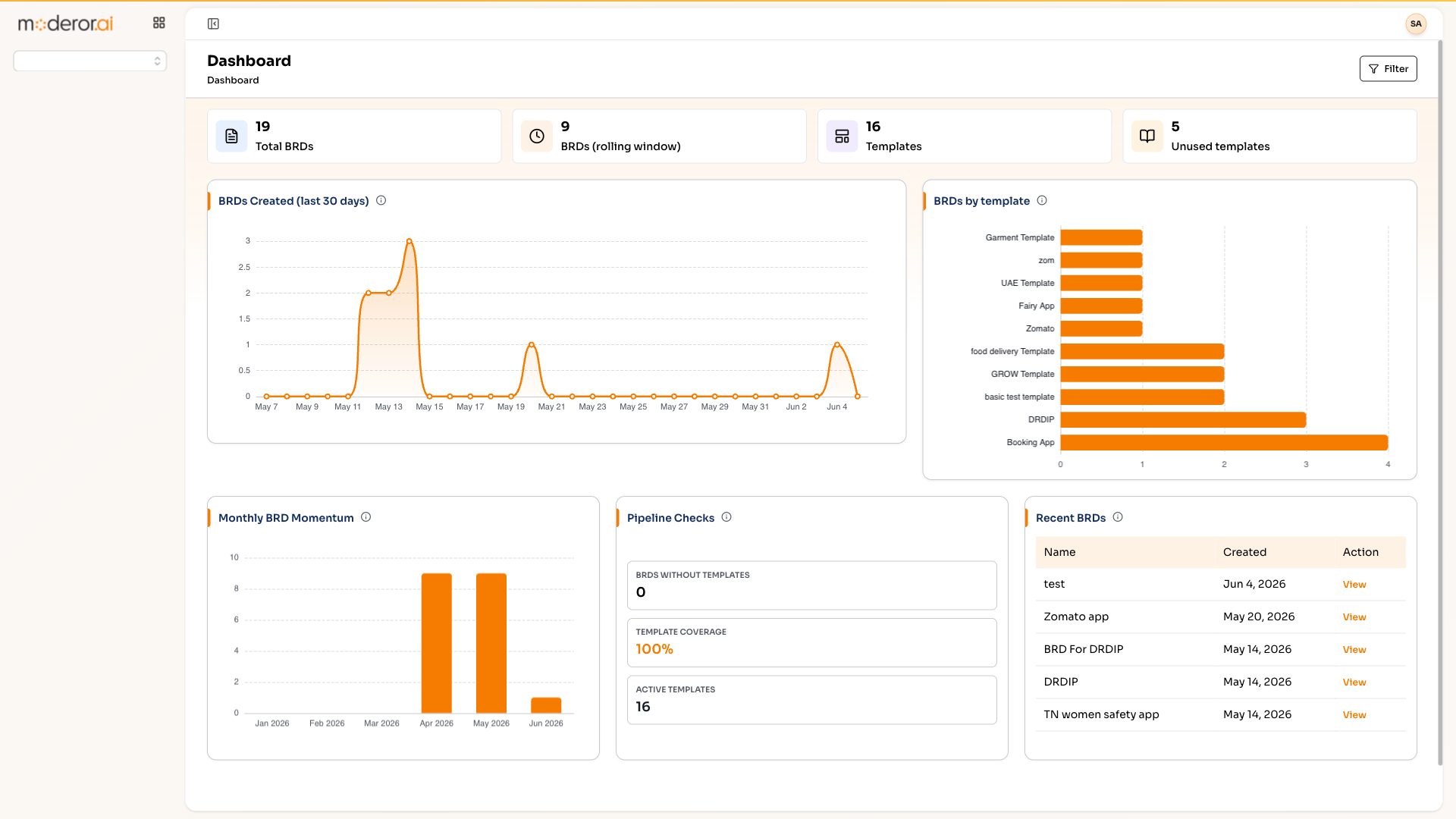Open the Active Templates card

point(811,700)
